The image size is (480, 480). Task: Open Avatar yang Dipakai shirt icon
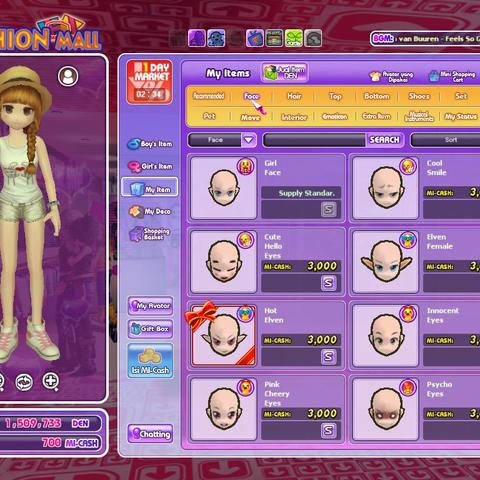(x=375, y=76)
